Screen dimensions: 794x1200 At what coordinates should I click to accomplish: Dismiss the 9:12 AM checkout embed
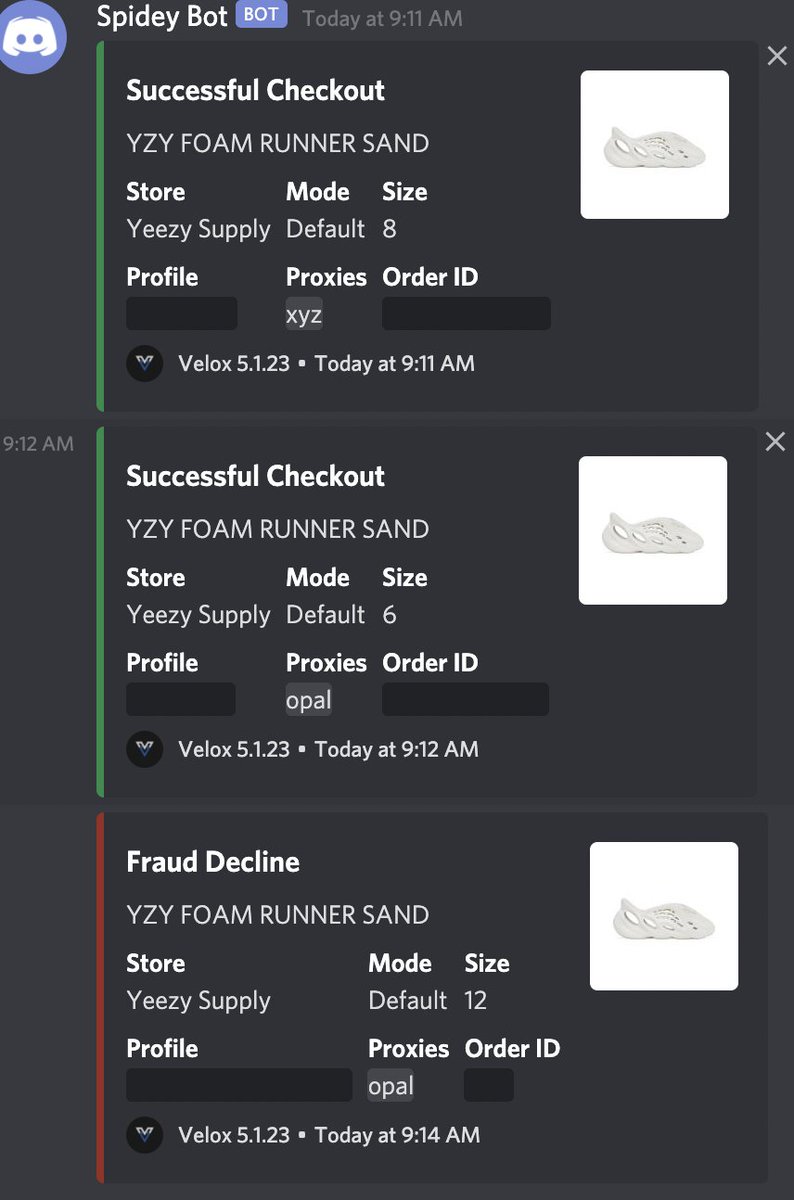point(776,442)
